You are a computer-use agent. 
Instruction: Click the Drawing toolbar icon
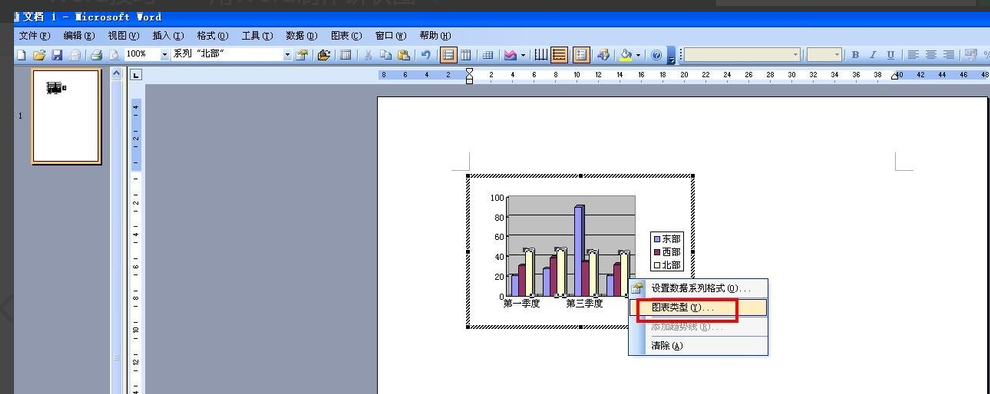click(x=603, y=55)
